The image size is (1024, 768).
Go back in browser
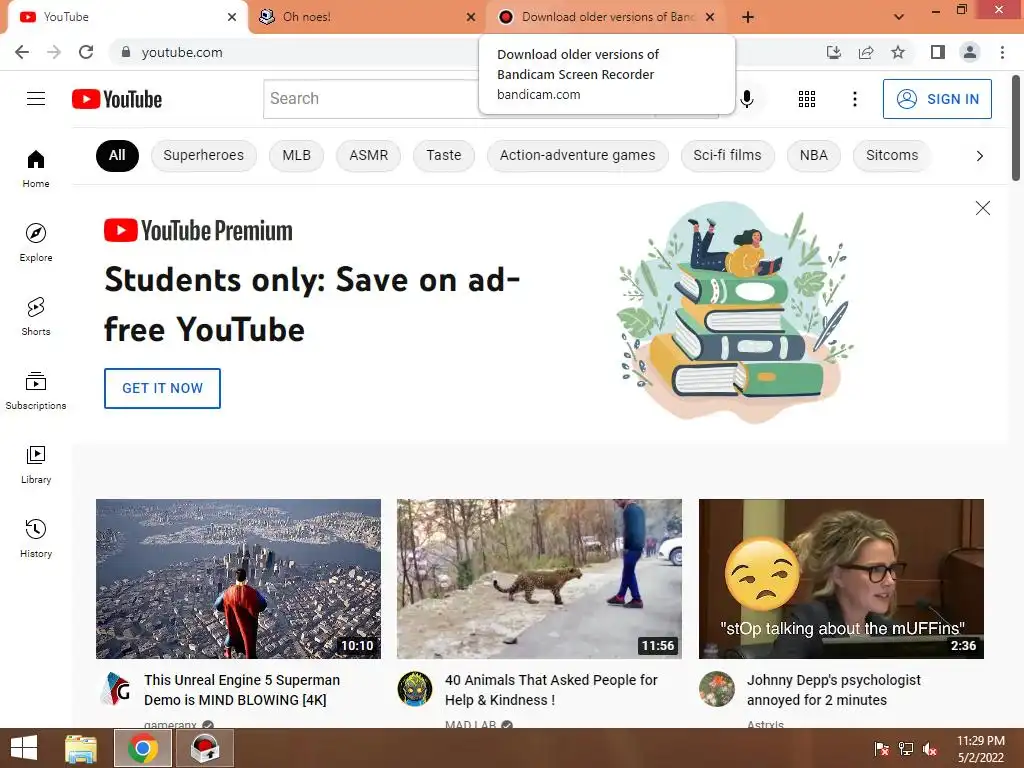[22, 52]
